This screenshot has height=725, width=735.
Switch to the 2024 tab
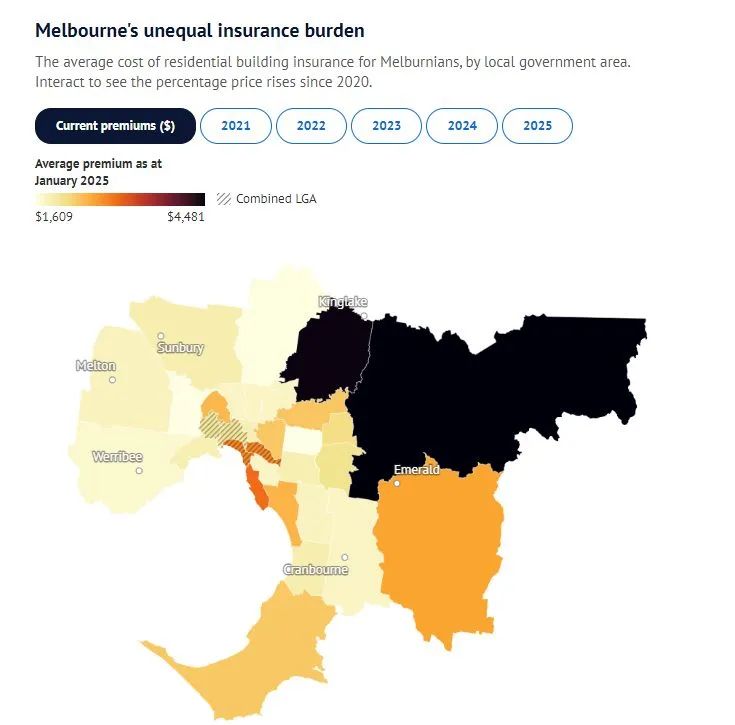[x=462, y=126]
